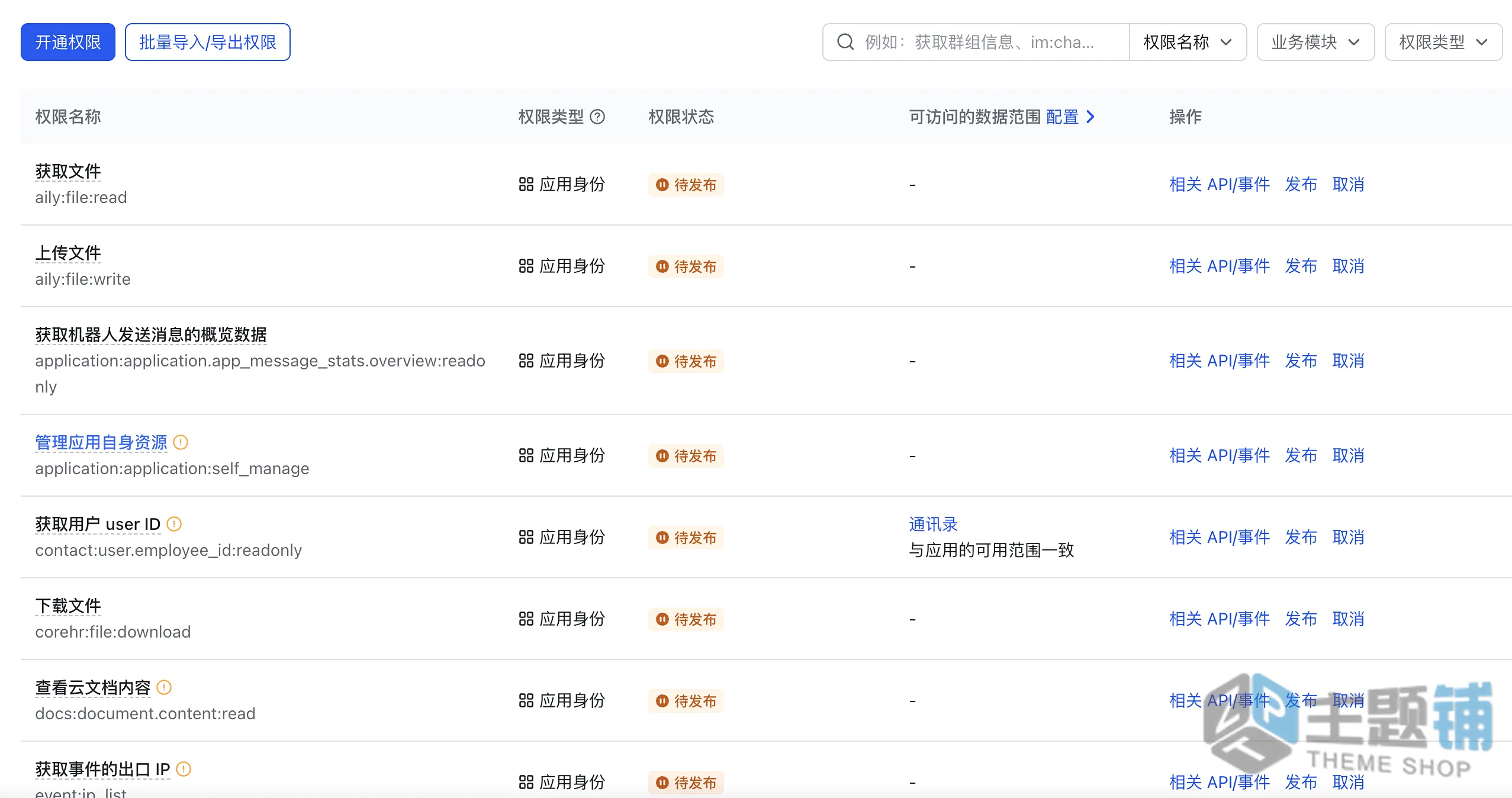Click the scope aily:file:write
Viewport: 1512px width, 798px height.
click(83, 279)
